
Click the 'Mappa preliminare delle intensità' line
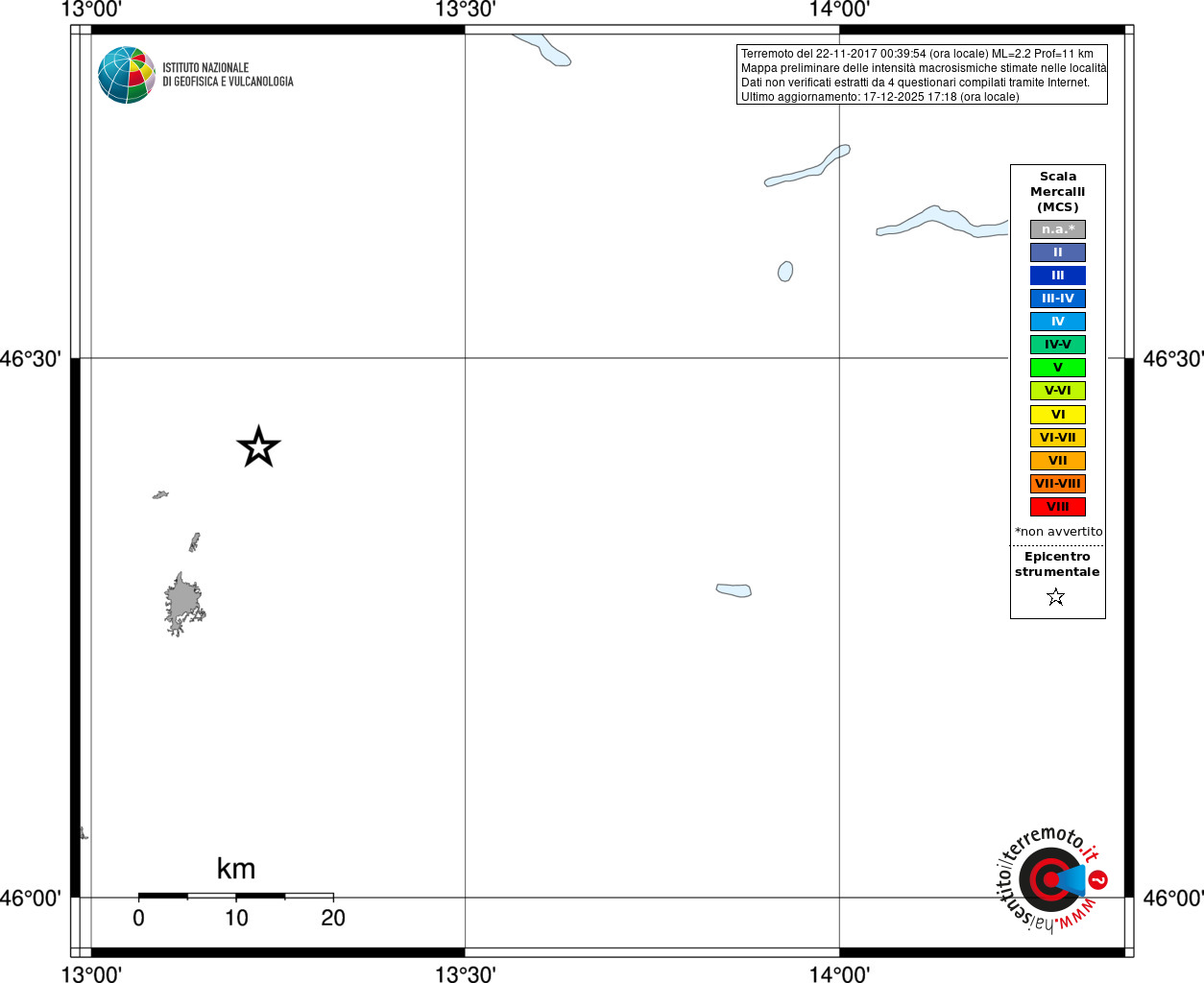tap(924, 68)
